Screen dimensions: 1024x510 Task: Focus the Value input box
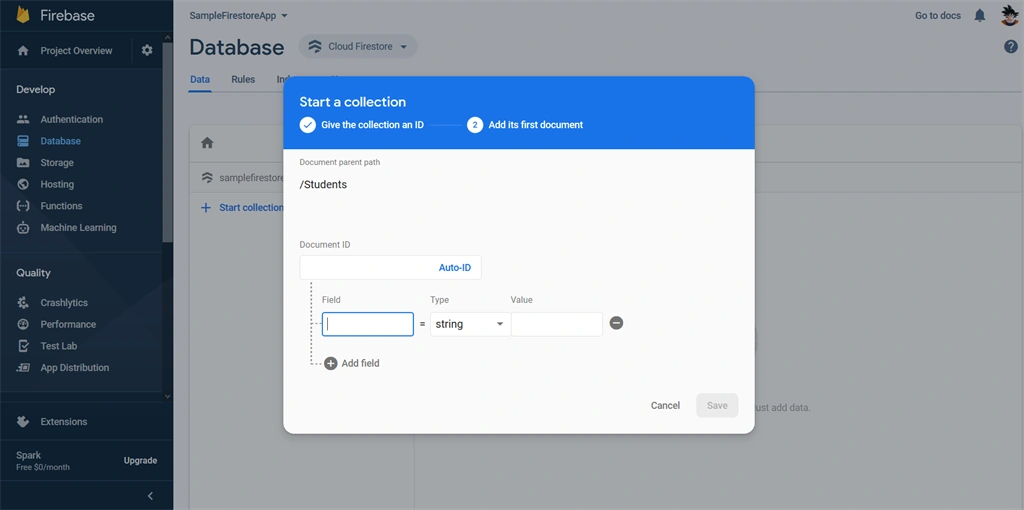tap(556, 324)
